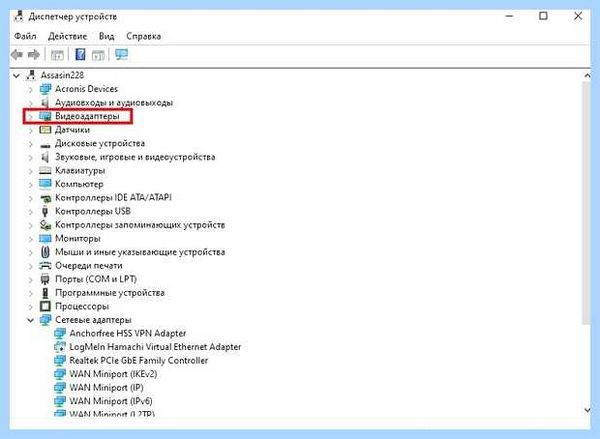The height and width of the screenshot is (439, 600).
Task: Click the properties toolbar icon left of Help
Action: pos(57,55)
